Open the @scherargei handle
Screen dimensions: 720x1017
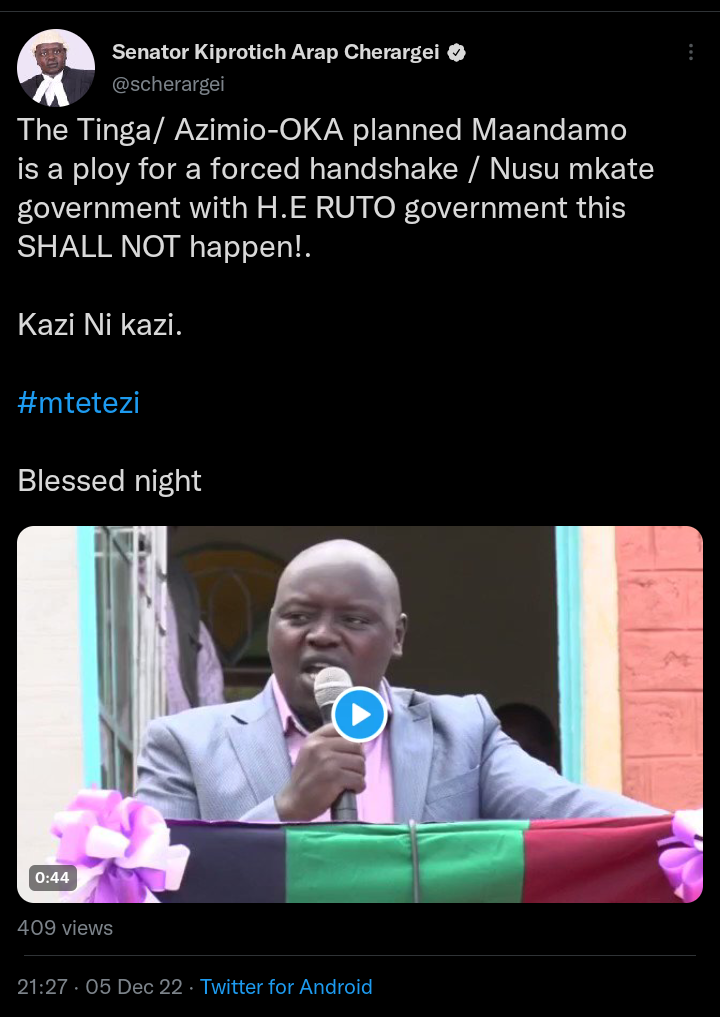point(168,84)
